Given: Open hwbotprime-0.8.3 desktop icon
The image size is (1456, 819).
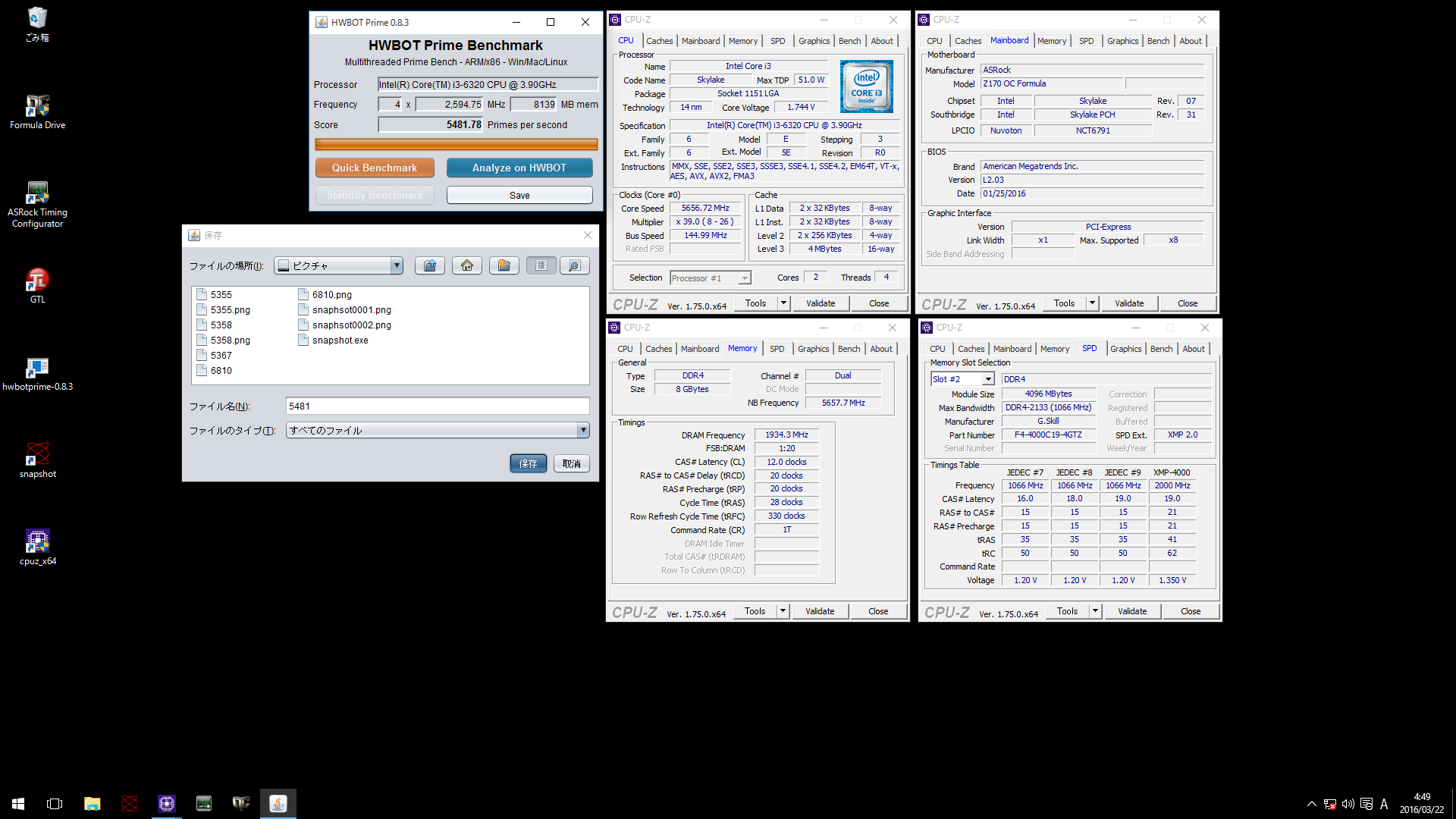Looking at the screenshot, I should coord(37,374).
